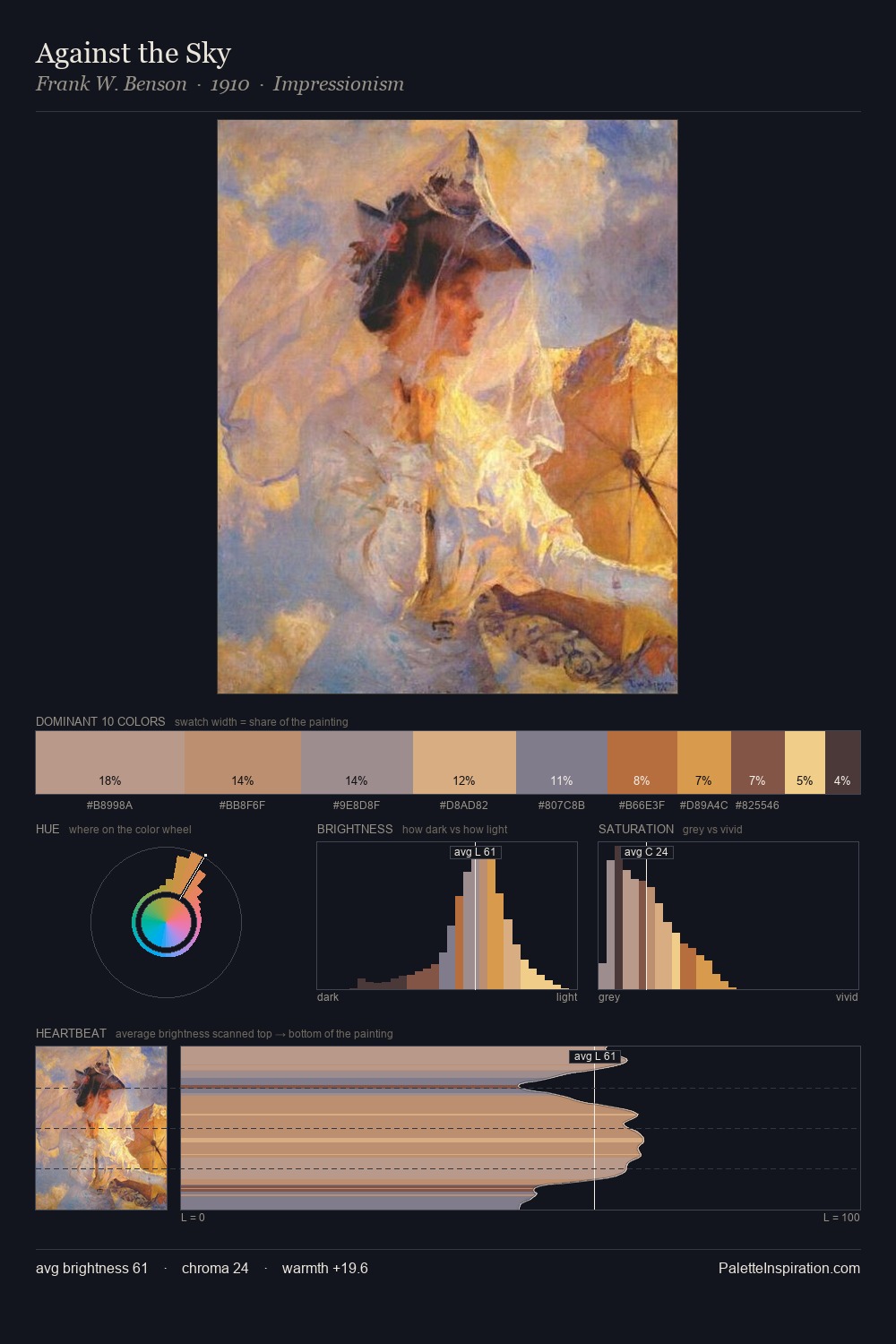This screenshot has height=1344, width=896.
Task: Click the heartbeat brightness profile chart
Action: click(x=521, y=1128)
